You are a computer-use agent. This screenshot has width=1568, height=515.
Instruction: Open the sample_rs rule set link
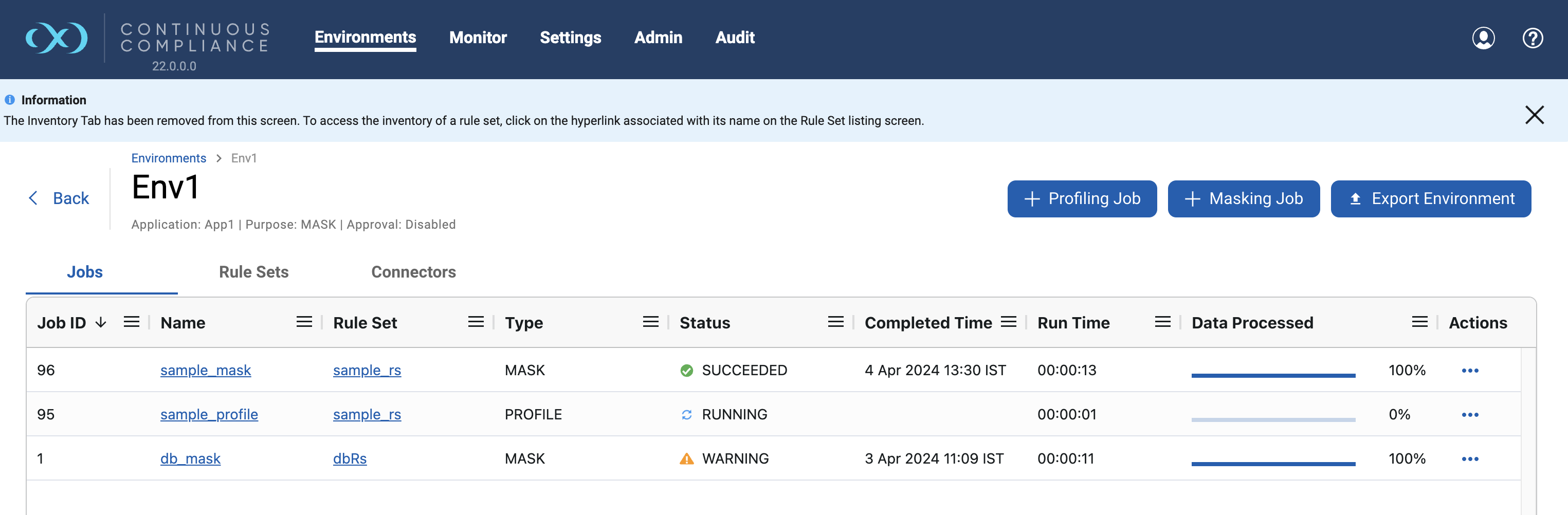point(367,370)
